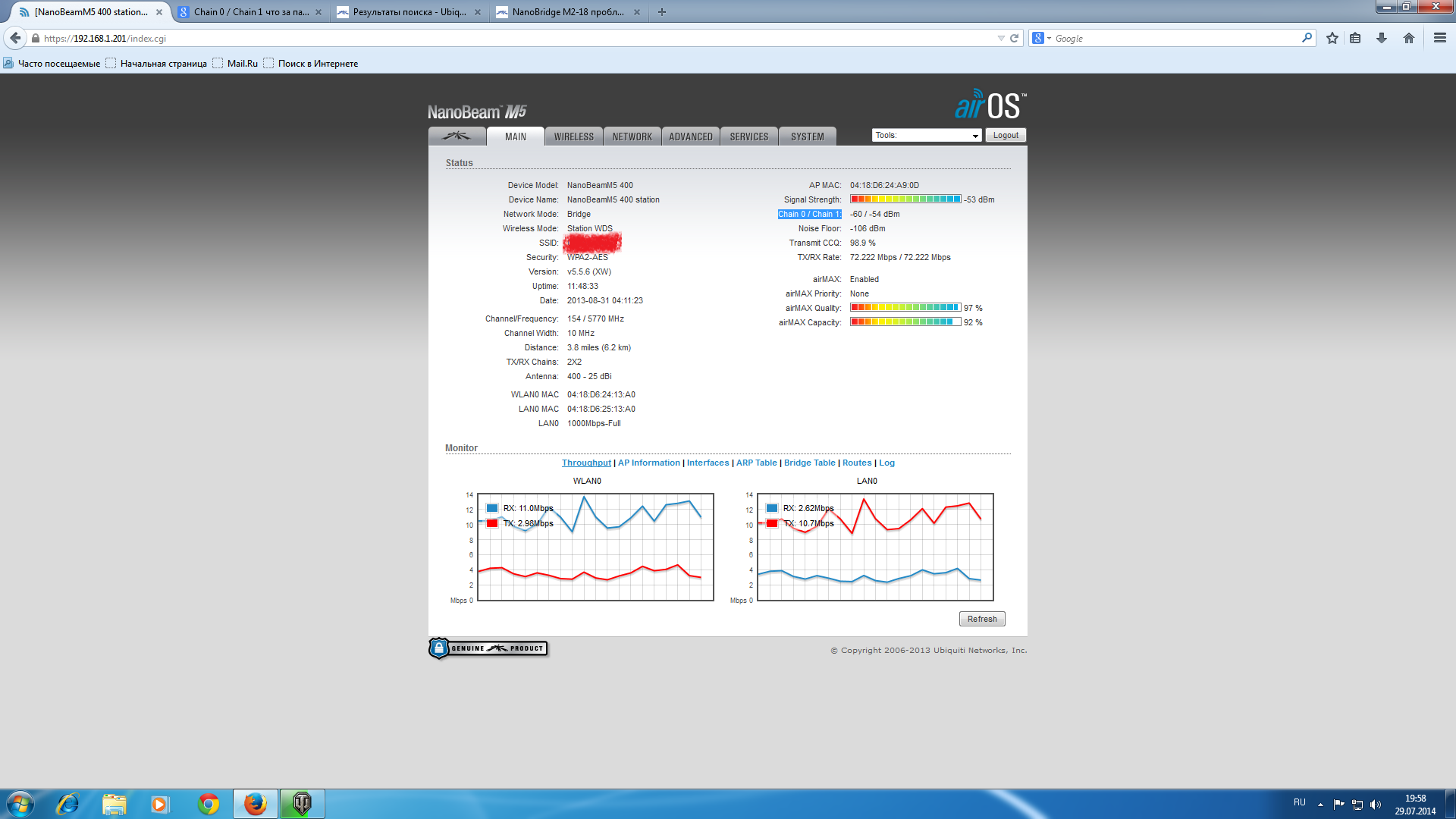Click the Refresh button
This screenshot has height=819, width=1456.
(x=982, y=619)
